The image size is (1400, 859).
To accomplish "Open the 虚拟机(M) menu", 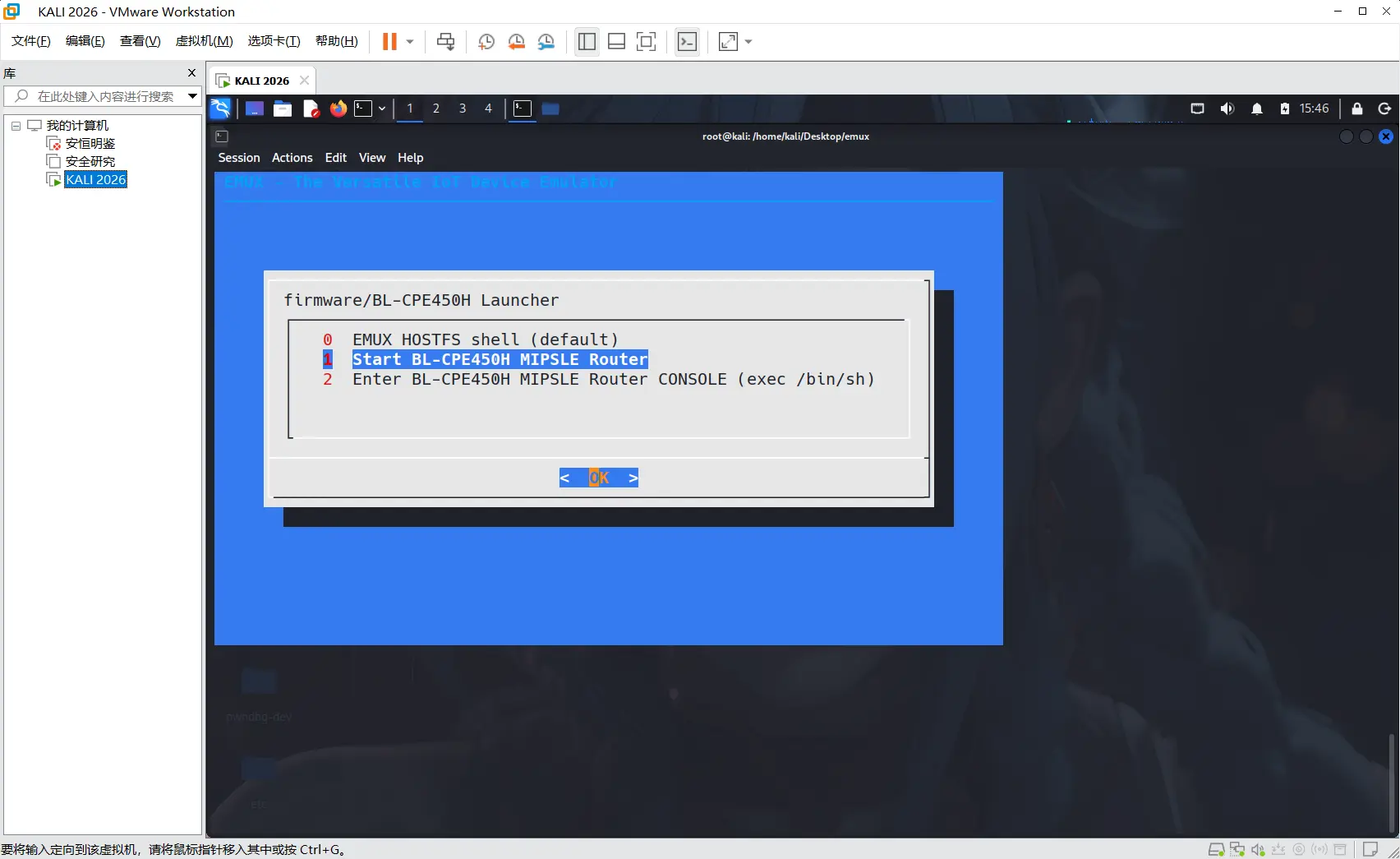I will coord(205,41).
